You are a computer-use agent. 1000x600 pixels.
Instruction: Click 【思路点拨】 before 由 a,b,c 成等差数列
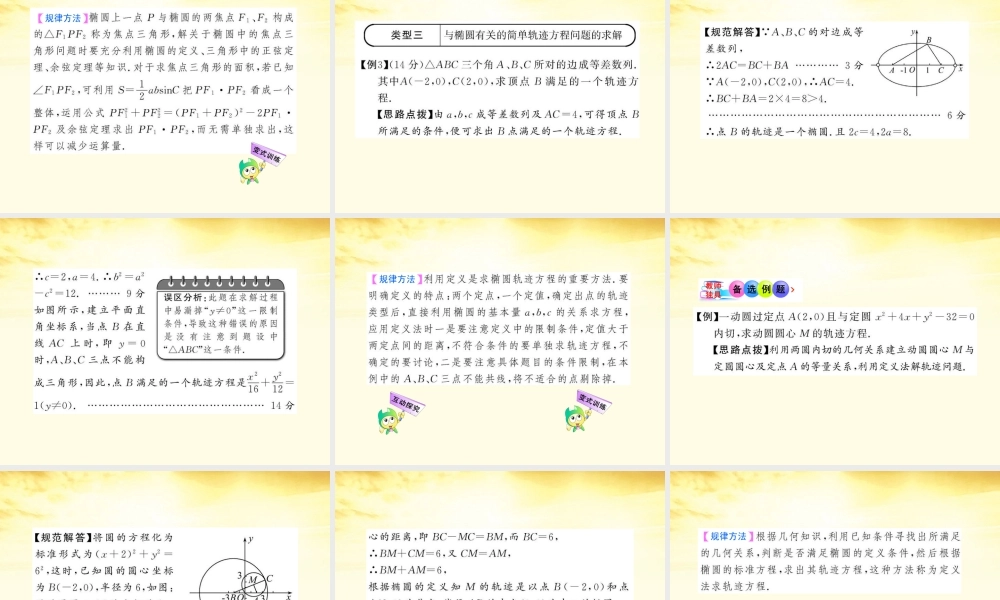click(404, 114)
